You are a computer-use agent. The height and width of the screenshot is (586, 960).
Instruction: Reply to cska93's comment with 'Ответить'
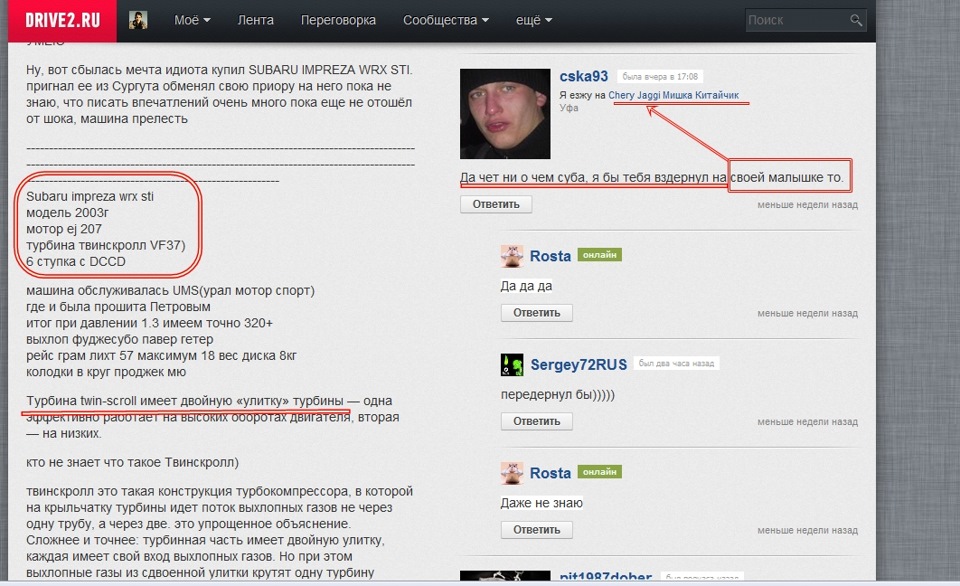click(496, 204)
